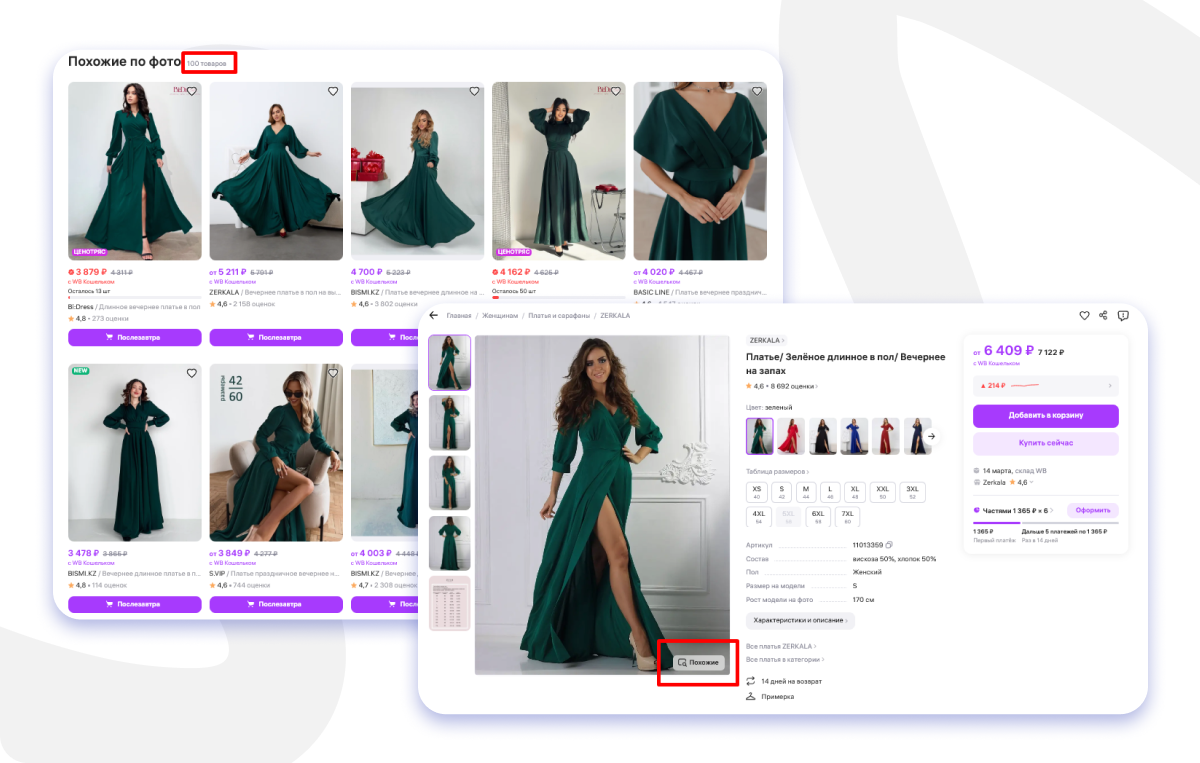
Task: Open Bi:Dress 3 879 ₽ dress photo
Action: (x=134, y=171)
